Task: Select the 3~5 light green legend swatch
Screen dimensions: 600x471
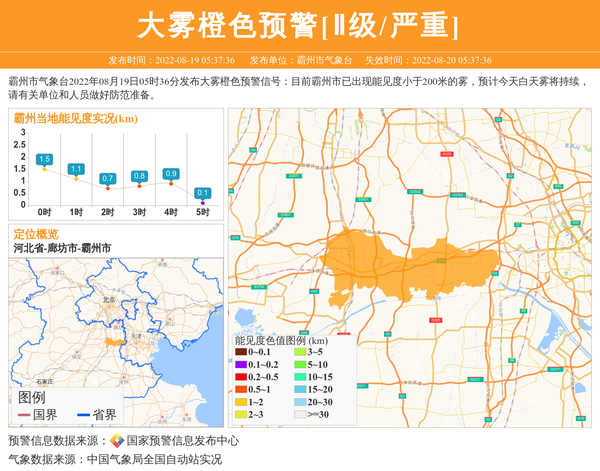Action: [x=299, y=352]
